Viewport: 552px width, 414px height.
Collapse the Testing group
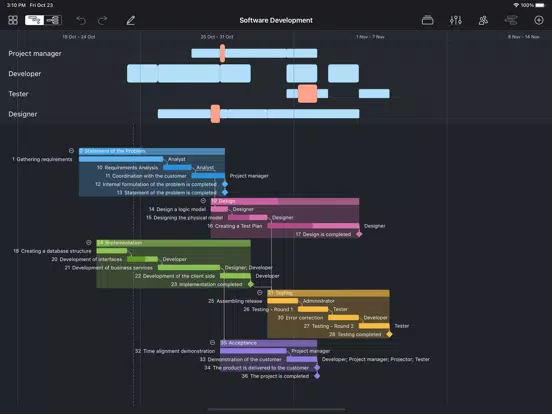coord(259,293)
